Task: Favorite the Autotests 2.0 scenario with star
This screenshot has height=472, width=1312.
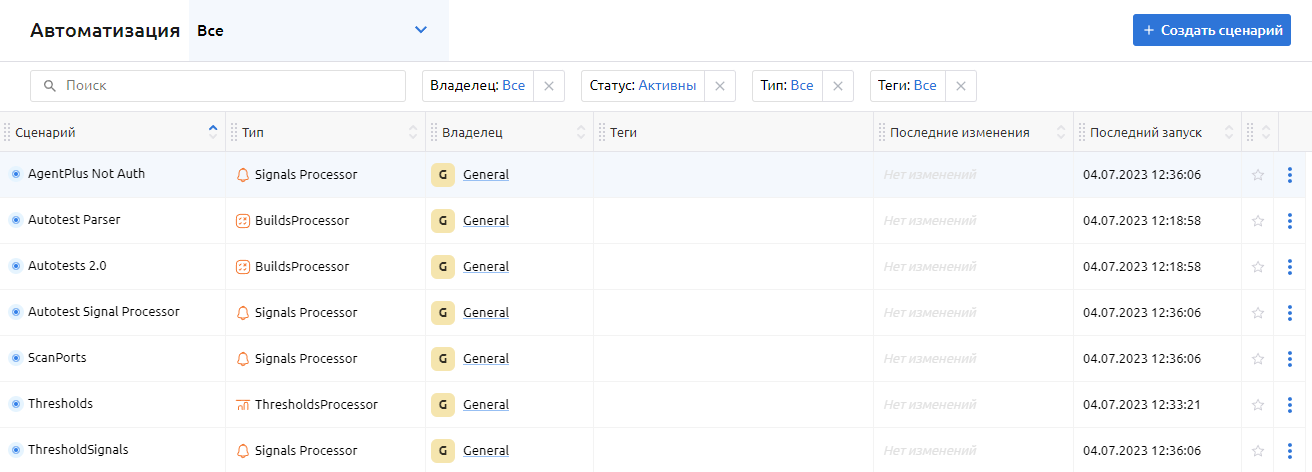Action: pyautogui.click(x=1258, y=267)
